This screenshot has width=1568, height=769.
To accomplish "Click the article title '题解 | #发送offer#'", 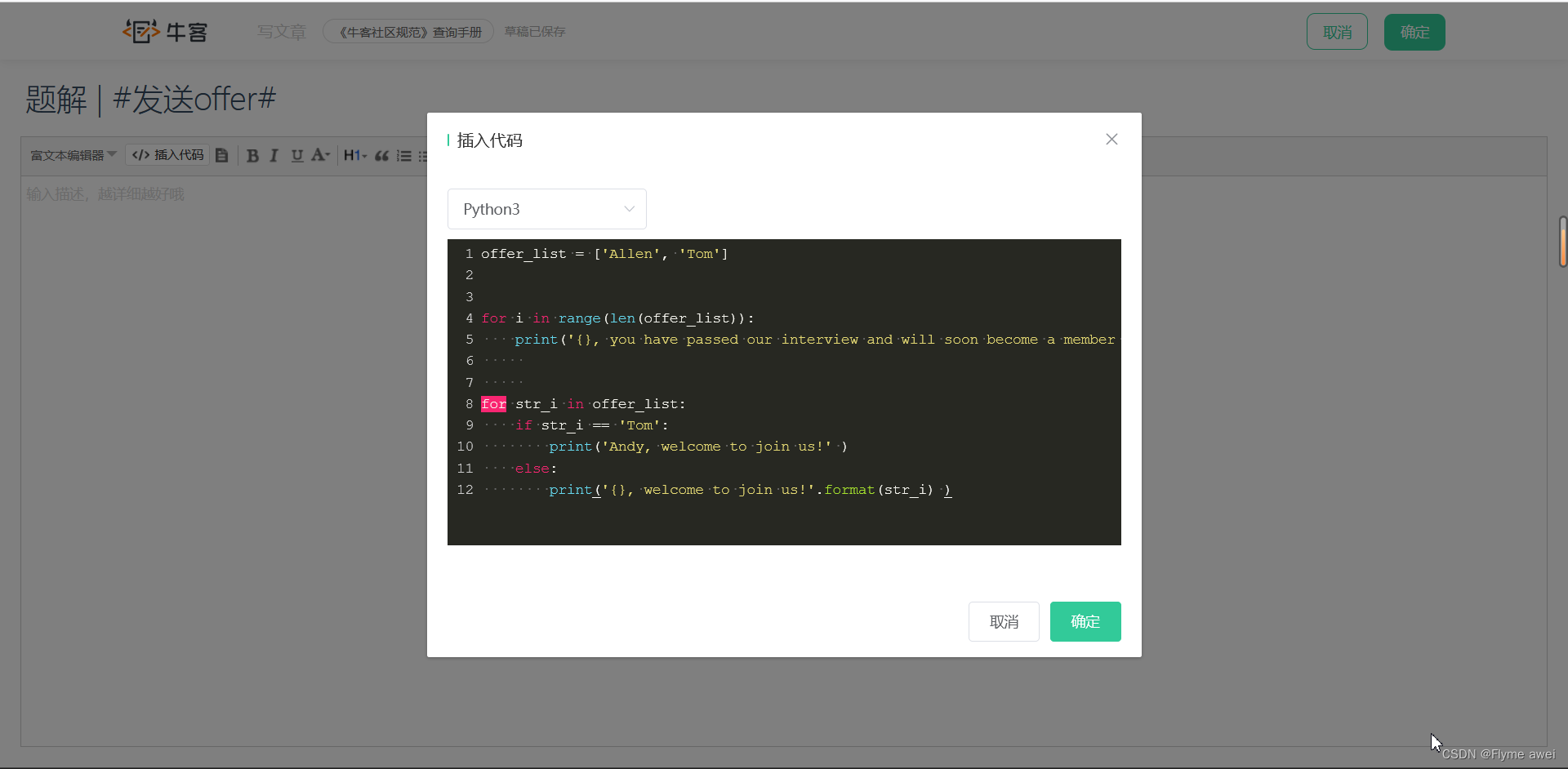I will point(151,100).
